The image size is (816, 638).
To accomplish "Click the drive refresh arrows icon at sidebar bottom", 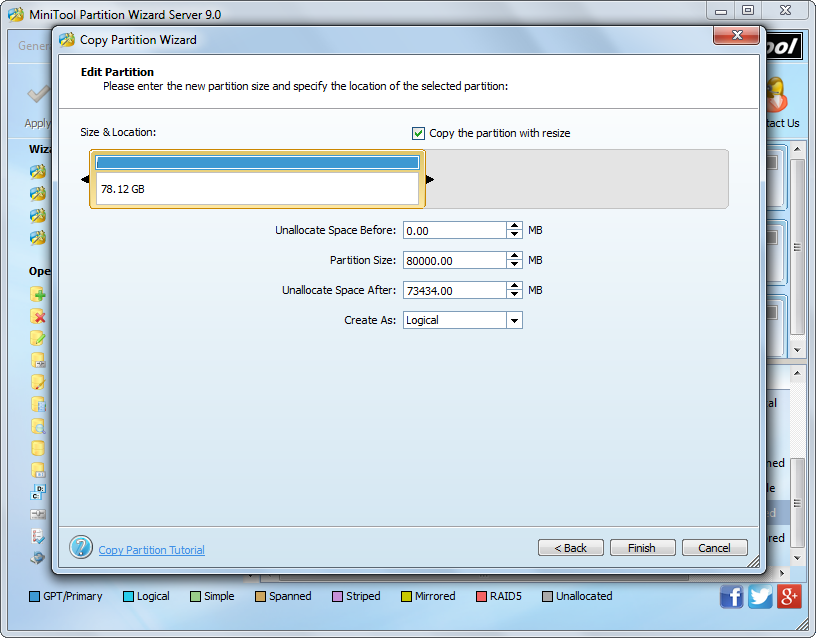I will [38, 558].
